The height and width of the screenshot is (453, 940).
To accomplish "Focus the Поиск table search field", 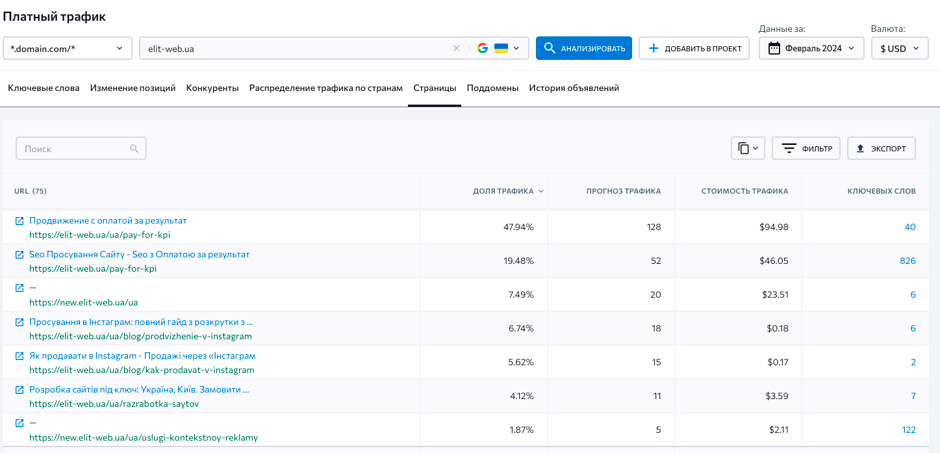I will click(x=81, y=149).
